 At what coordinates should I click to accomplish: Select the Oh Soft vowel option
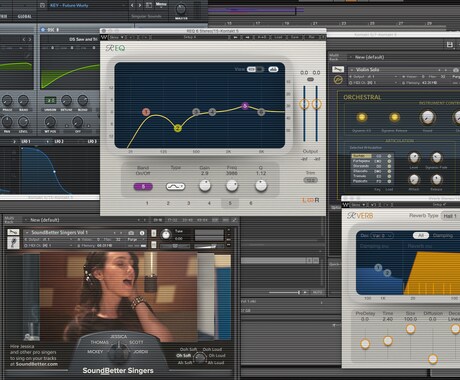point(183,356)
